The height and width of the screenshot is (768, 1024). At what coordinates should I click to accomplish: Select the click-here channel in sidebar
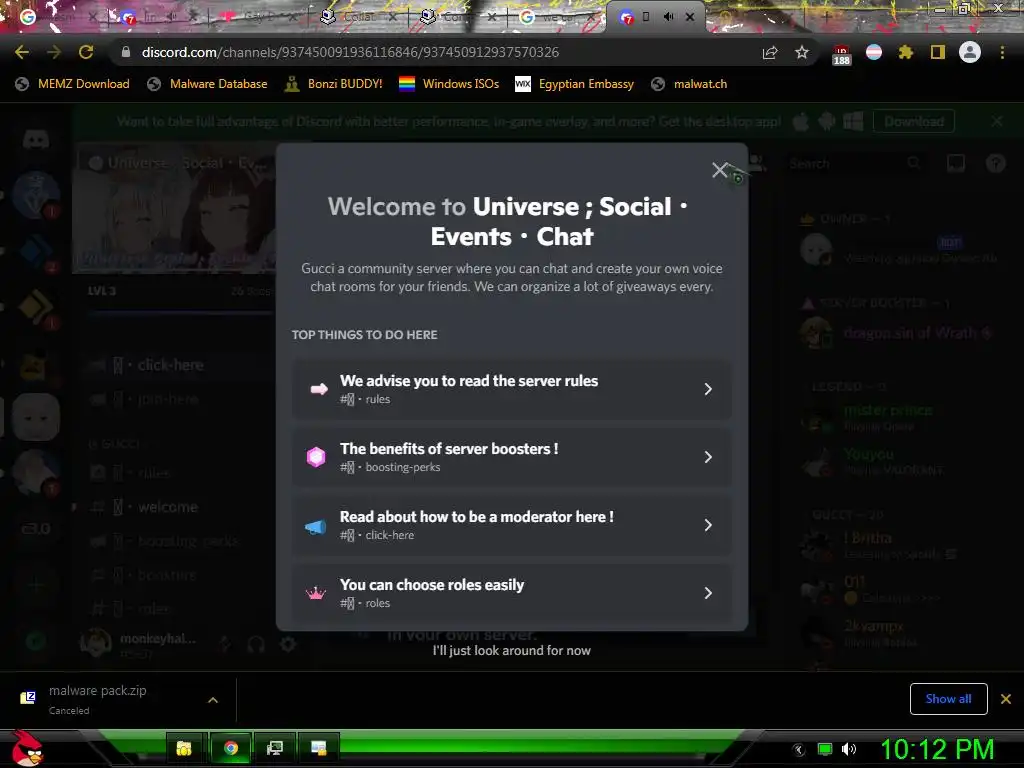[173, 365]
